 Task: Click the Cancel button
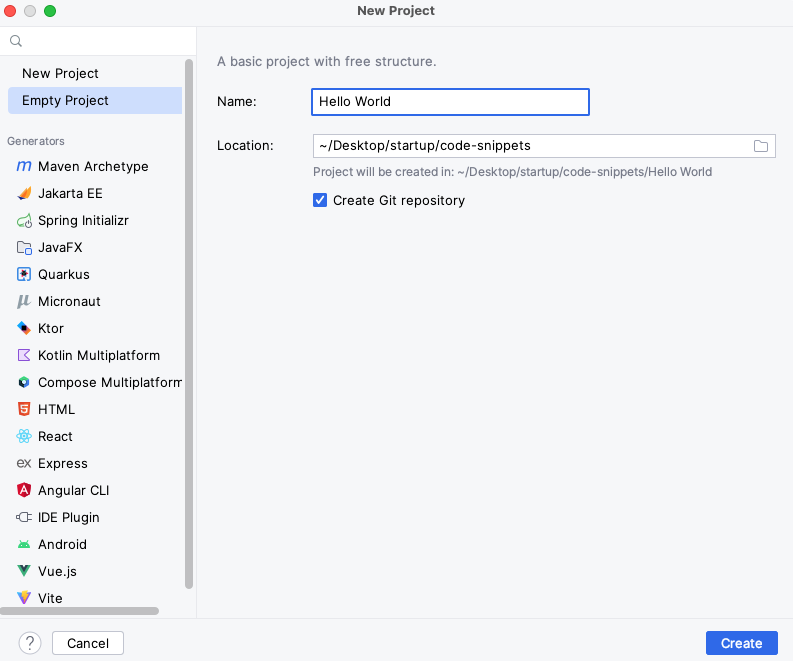click(x=88, y=643)
